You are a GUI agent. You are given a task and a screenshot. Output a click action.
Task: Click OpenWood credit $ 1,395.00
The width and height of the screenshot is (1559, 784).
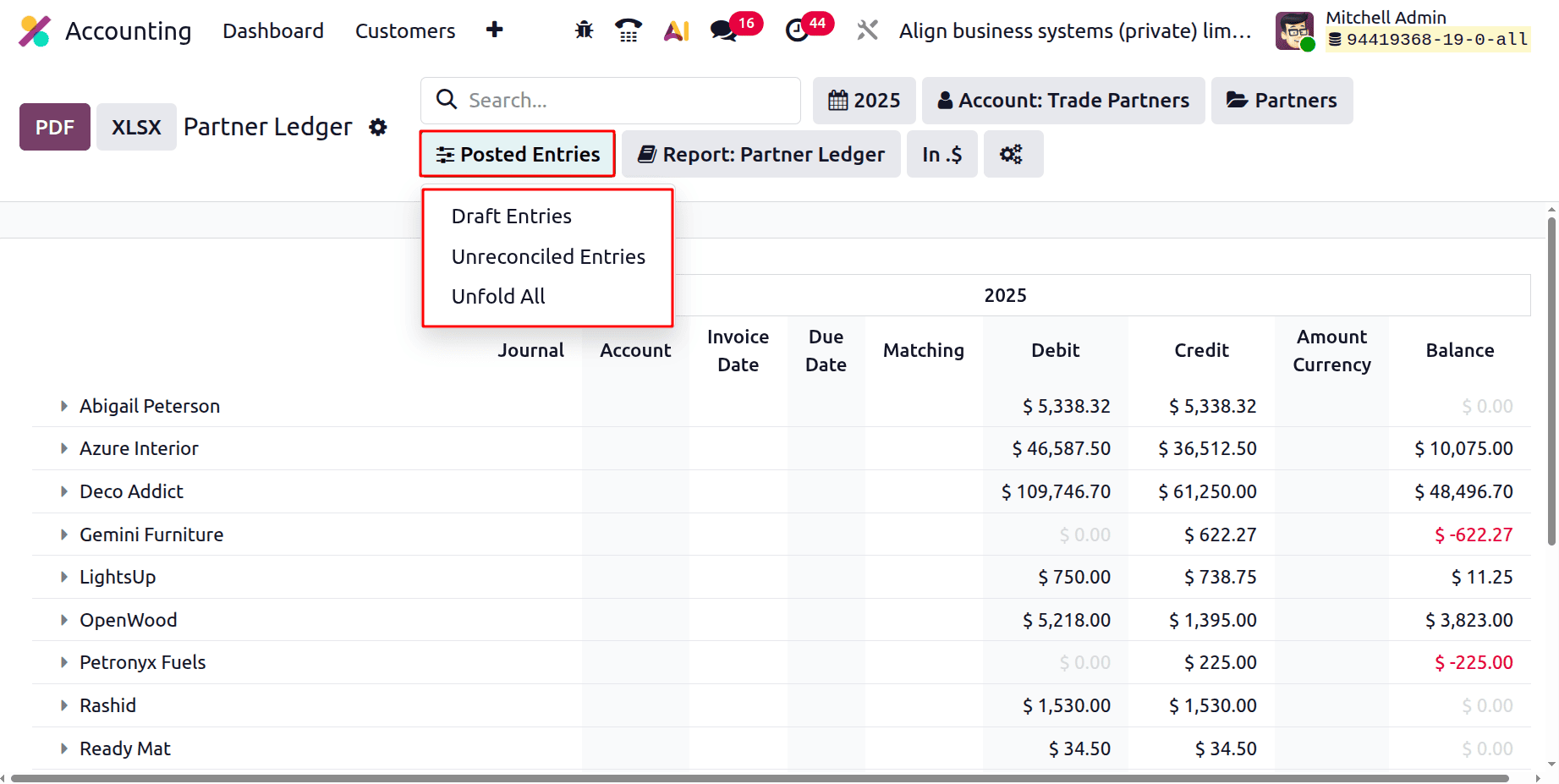point(1213,621)
